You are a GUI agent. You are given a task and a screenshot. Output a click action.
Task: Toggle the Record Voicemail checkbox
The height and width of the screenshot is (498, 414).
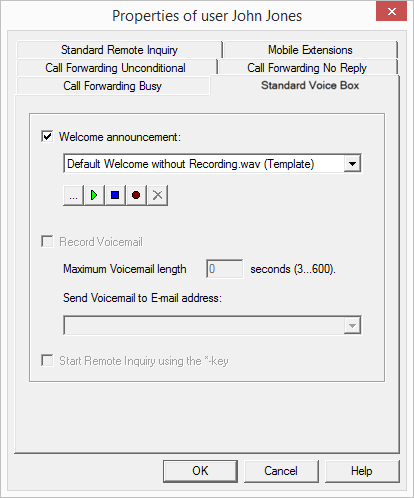tap(47, 241)
